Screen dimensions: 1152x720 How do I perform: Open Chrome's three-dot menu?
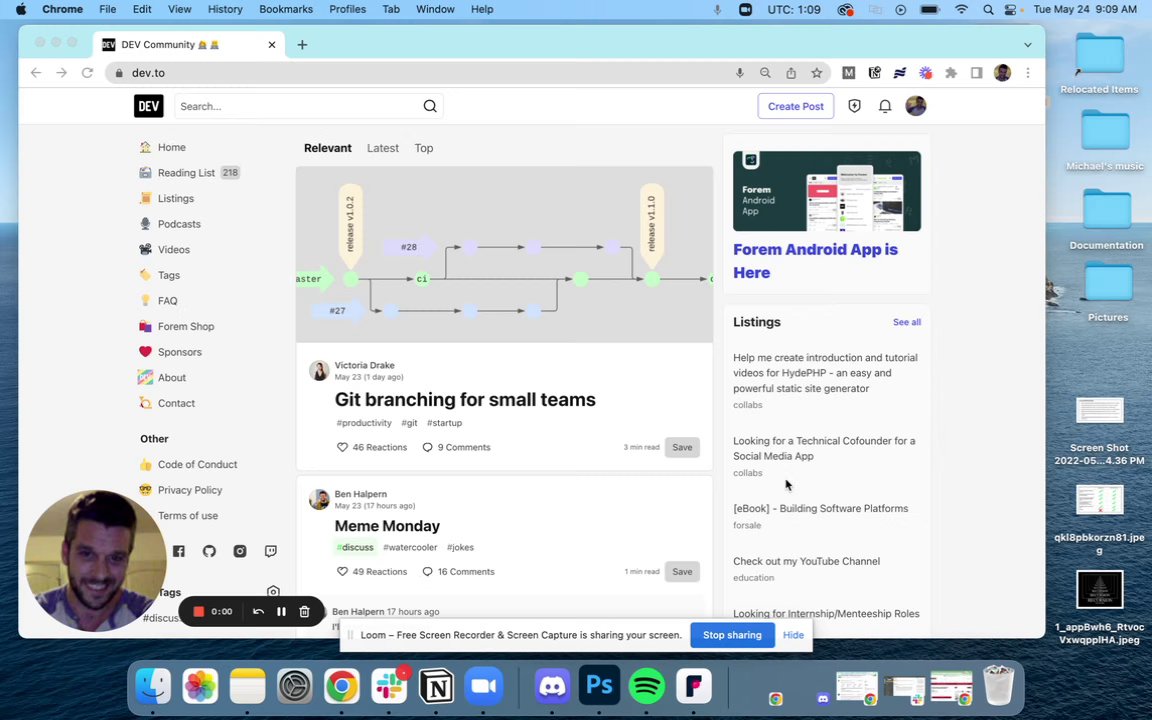pos(1028,73)
